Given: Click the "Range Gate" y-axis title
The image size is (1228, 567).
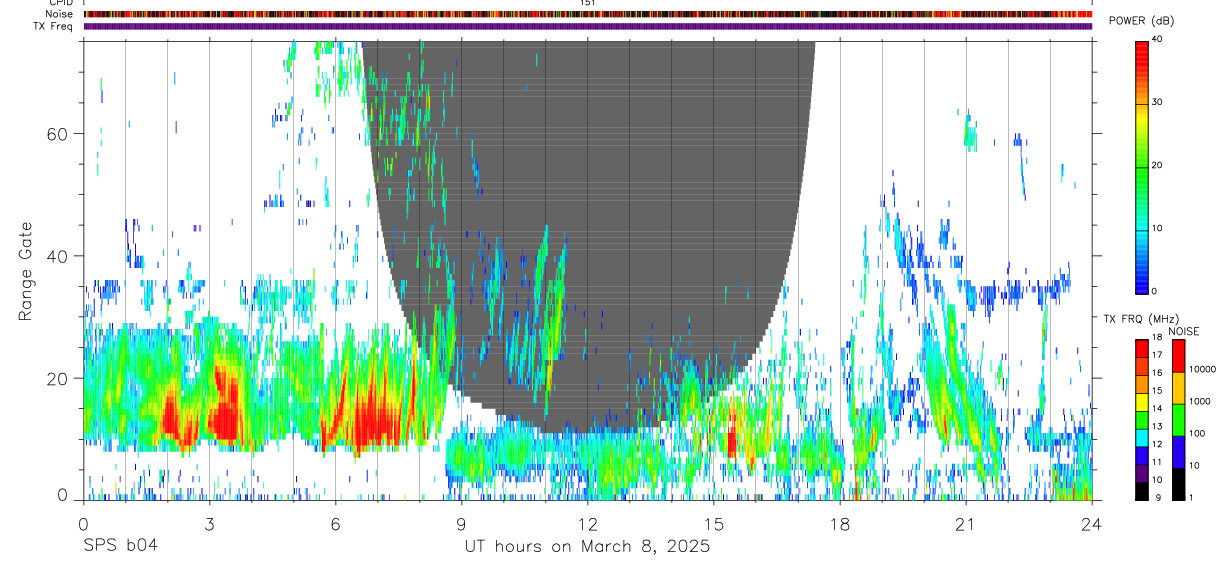Looking at the screenshot, I should point(28,271).
